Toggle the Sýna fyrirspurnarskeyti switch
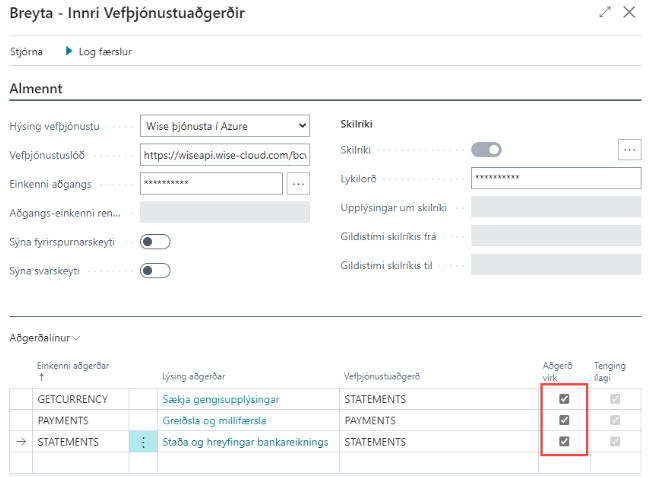651x477 pixels. pyautogui.click(x=155, y=241)
